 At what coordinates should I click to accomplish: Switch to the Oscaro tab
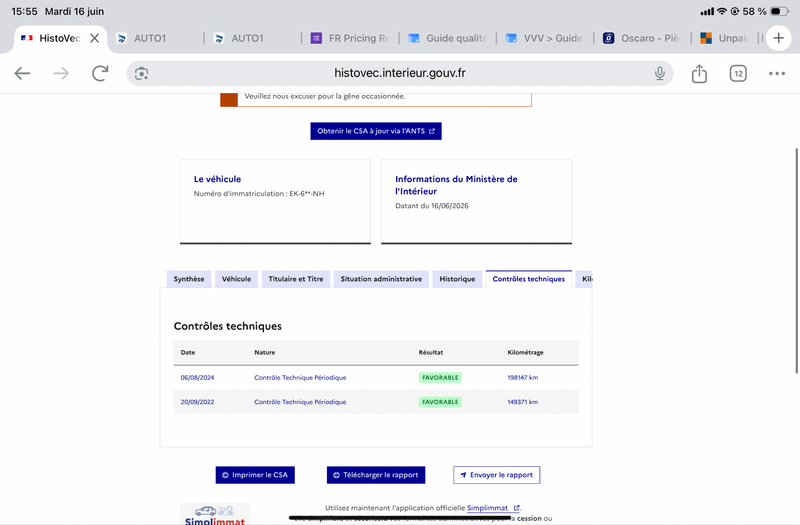642,38
